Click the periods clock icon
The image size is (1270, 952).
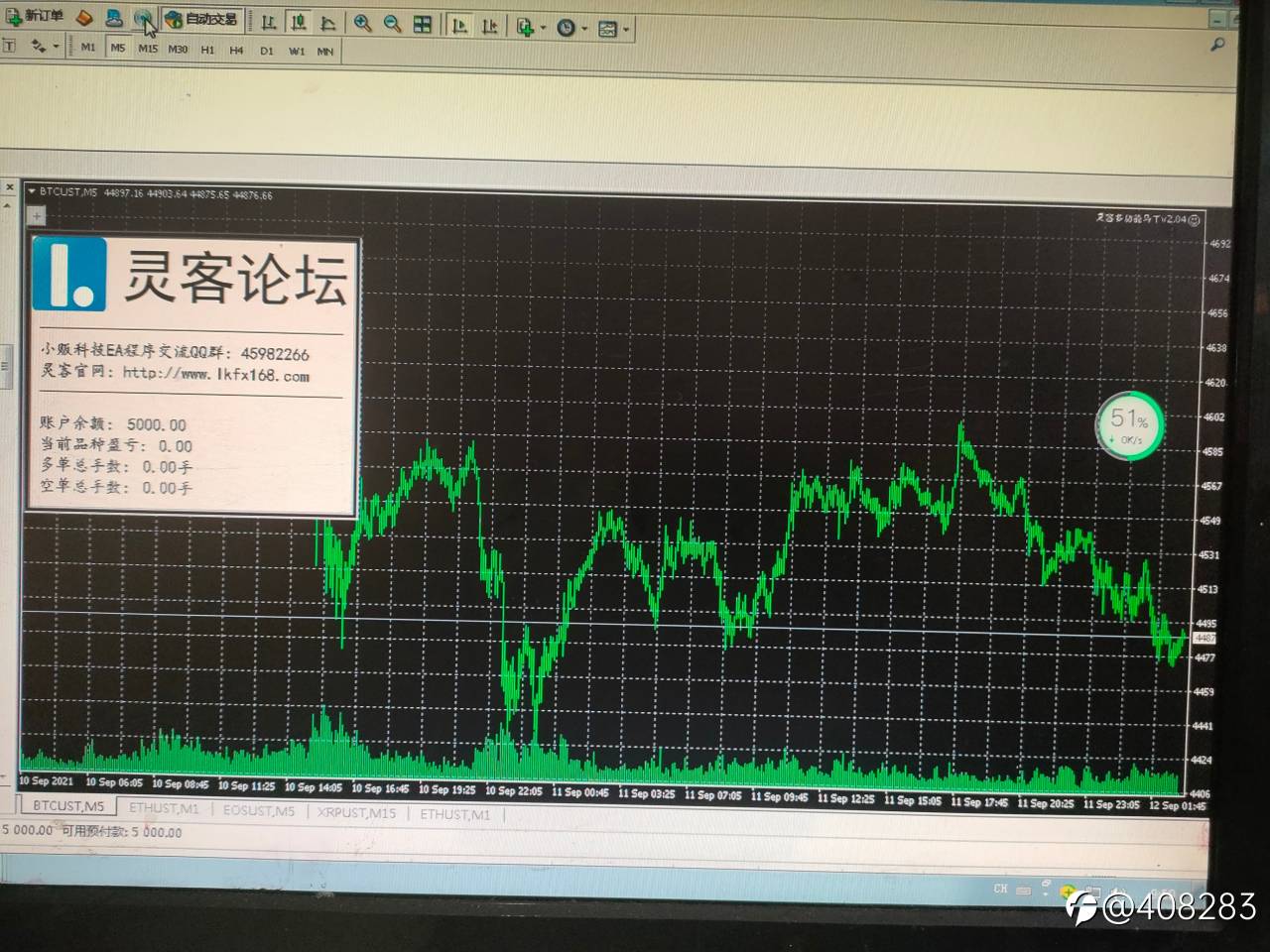(566, 29)
